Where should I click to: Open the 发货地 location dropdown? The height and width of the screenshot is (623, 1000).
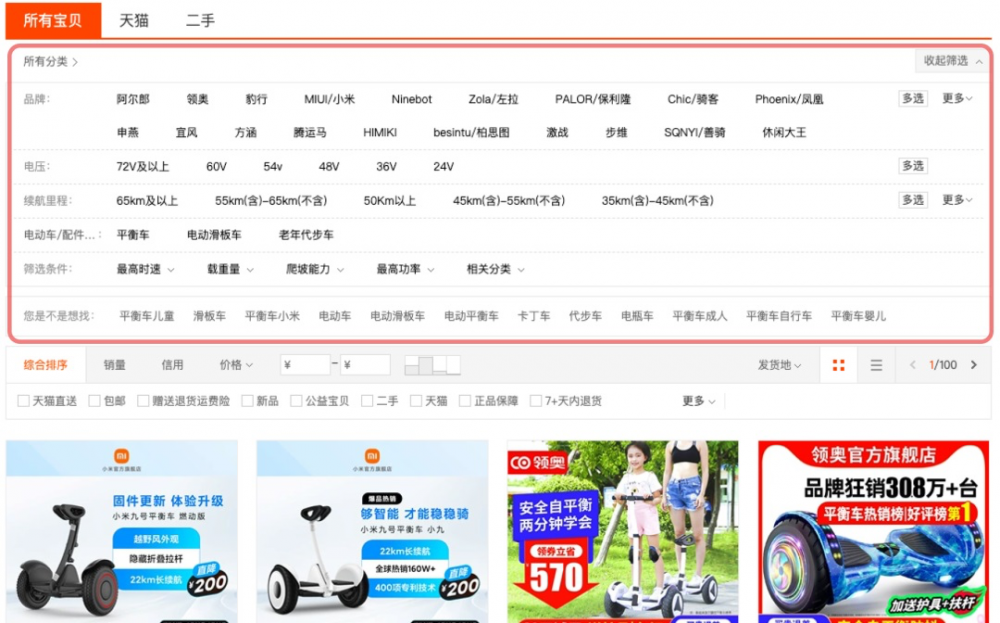coord(779,365)
